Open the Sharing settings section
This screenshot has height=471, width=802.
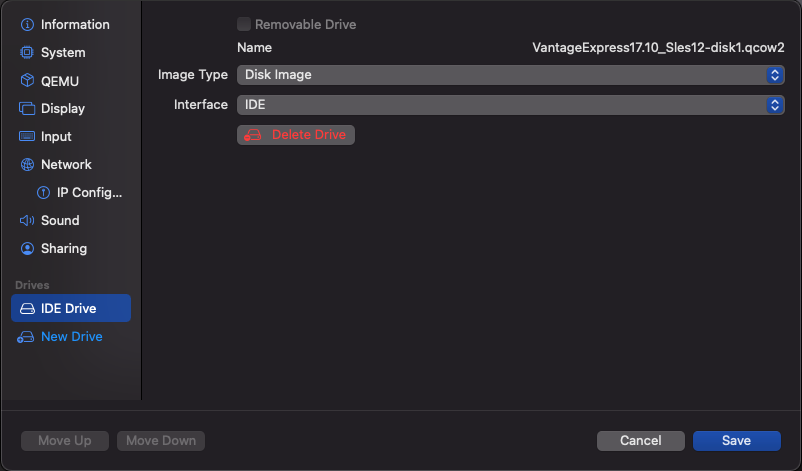pyautogui.click(x=71, y=249)
